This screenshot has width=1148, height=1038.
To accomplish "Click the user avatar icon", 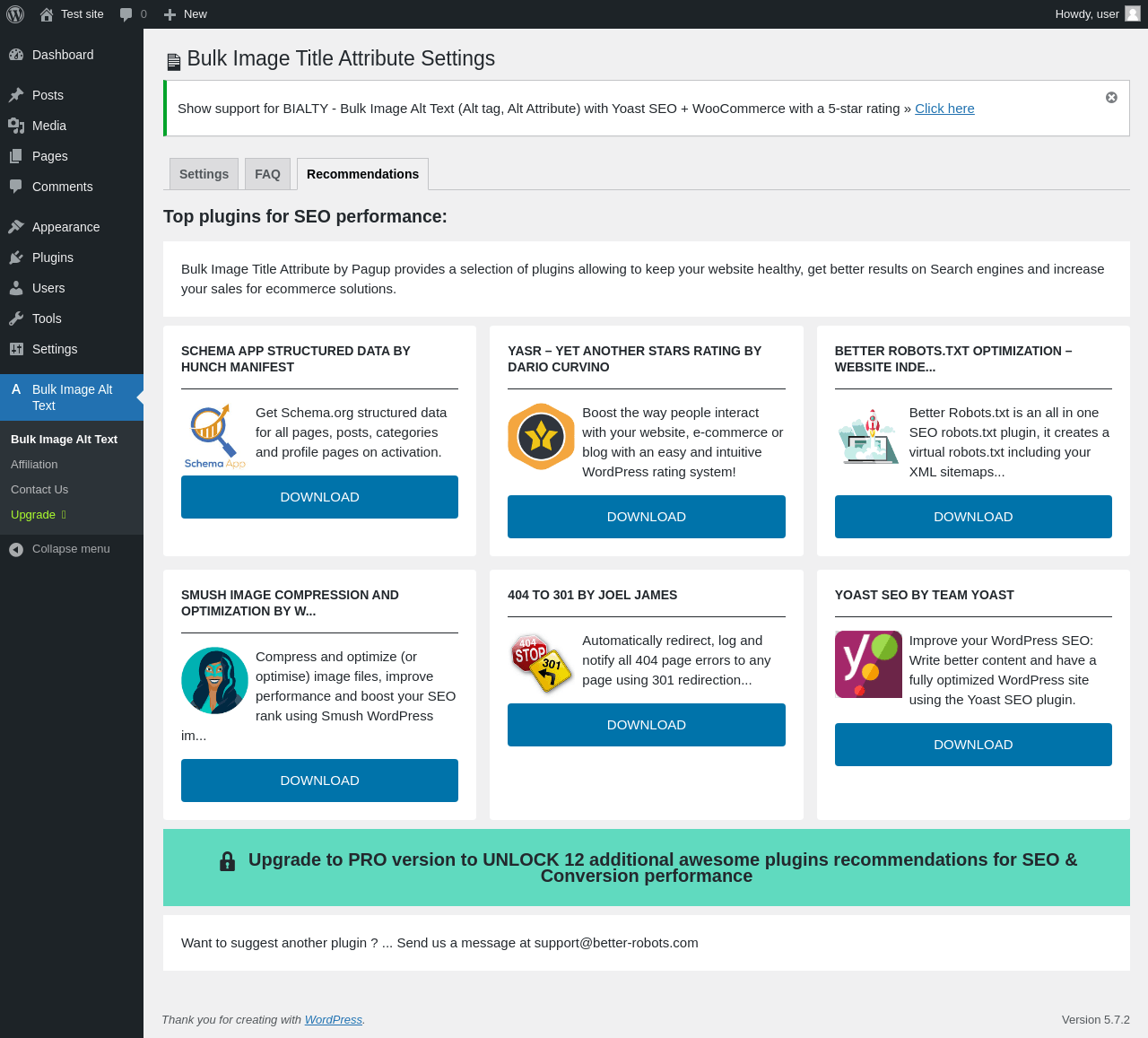I will click(x=1133, y=13).
